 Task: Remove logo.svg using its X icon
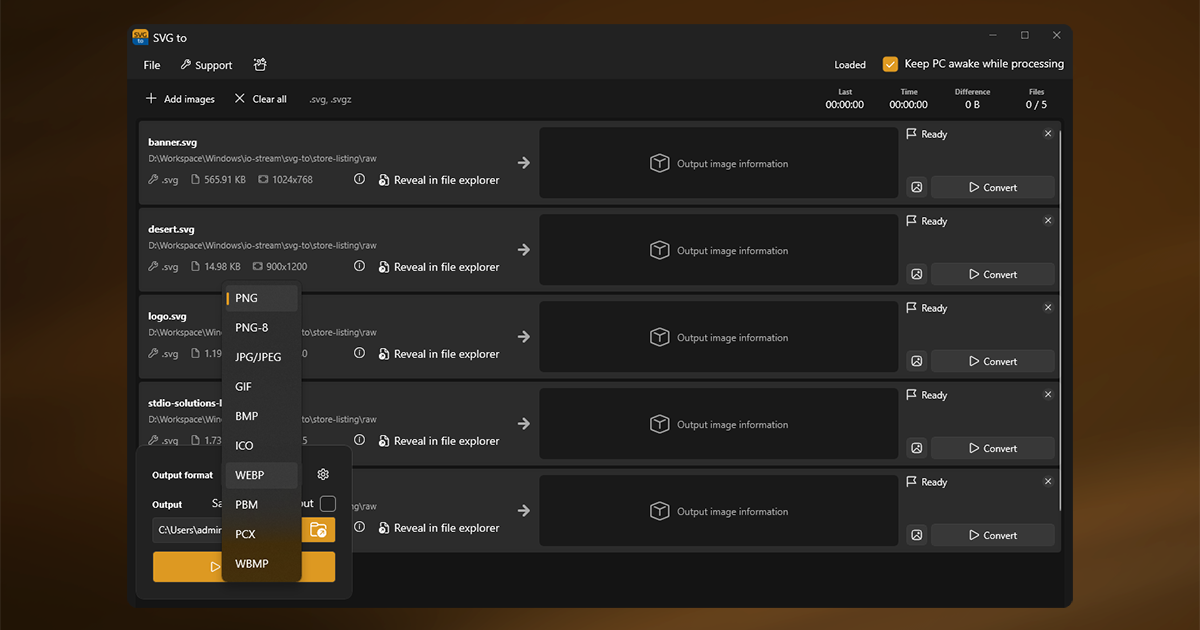pos(1048,308)
